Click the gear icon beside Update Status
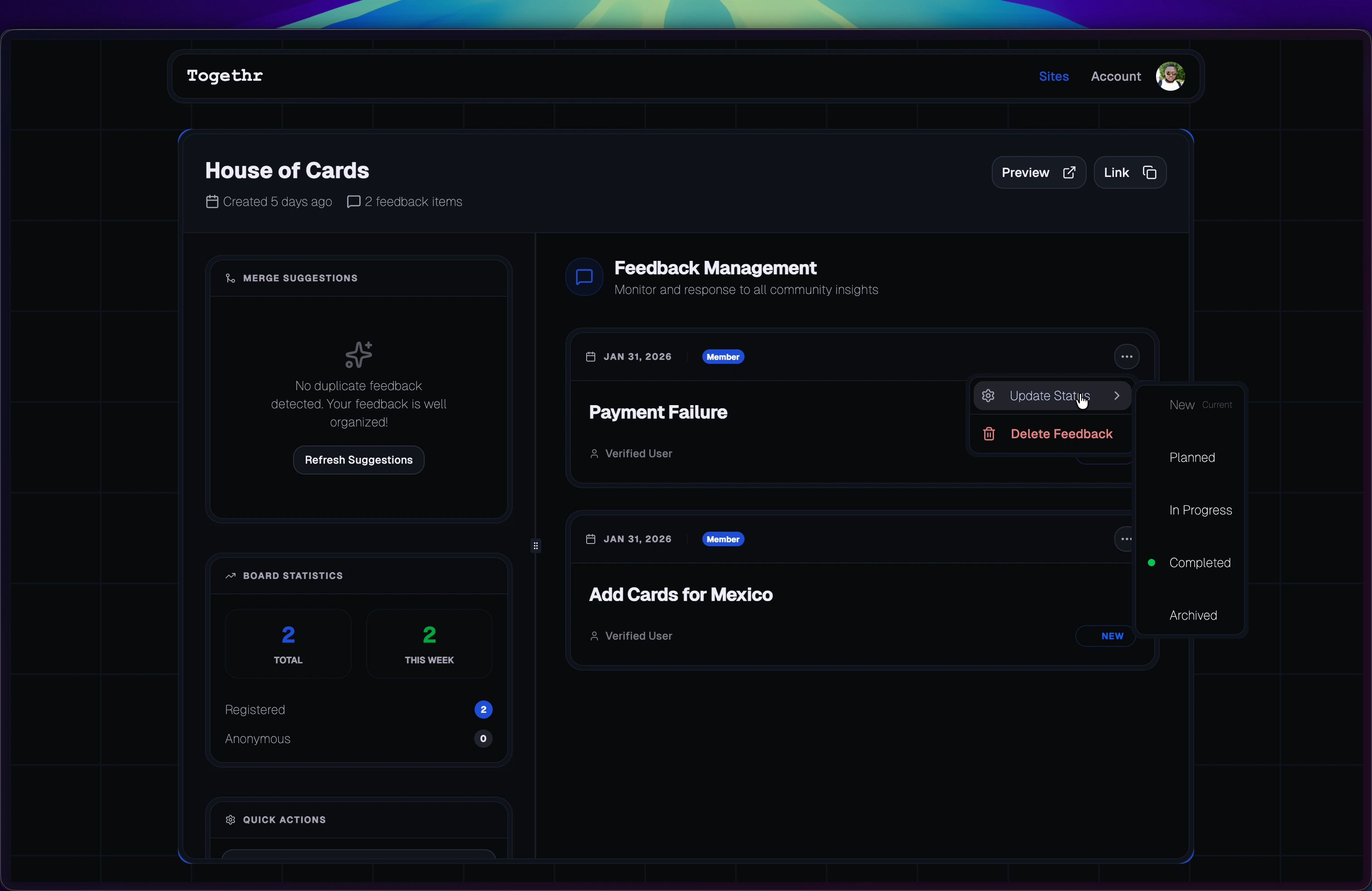The height and width of the screenshot is (891, 1372). 988,396
